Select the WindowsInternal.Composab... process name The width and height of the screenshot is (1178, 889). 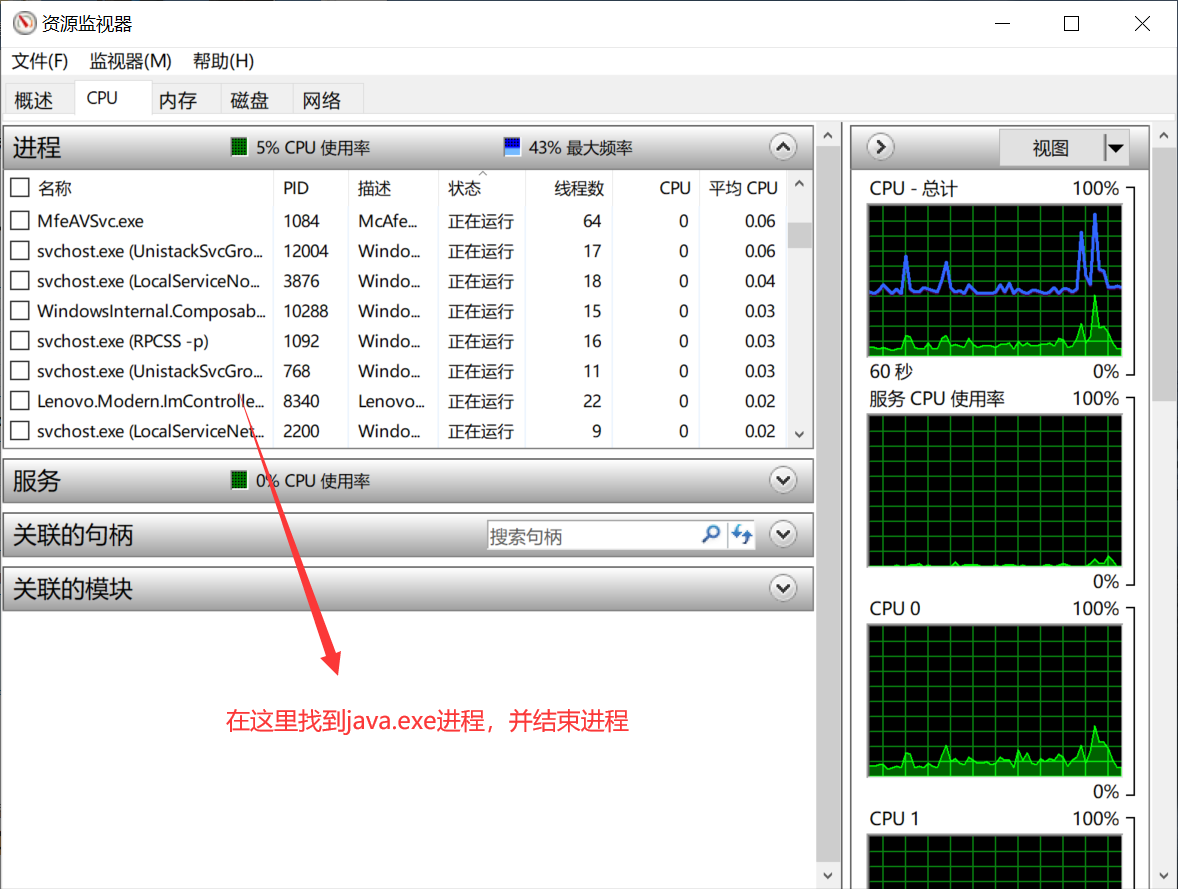coord(151,311)
